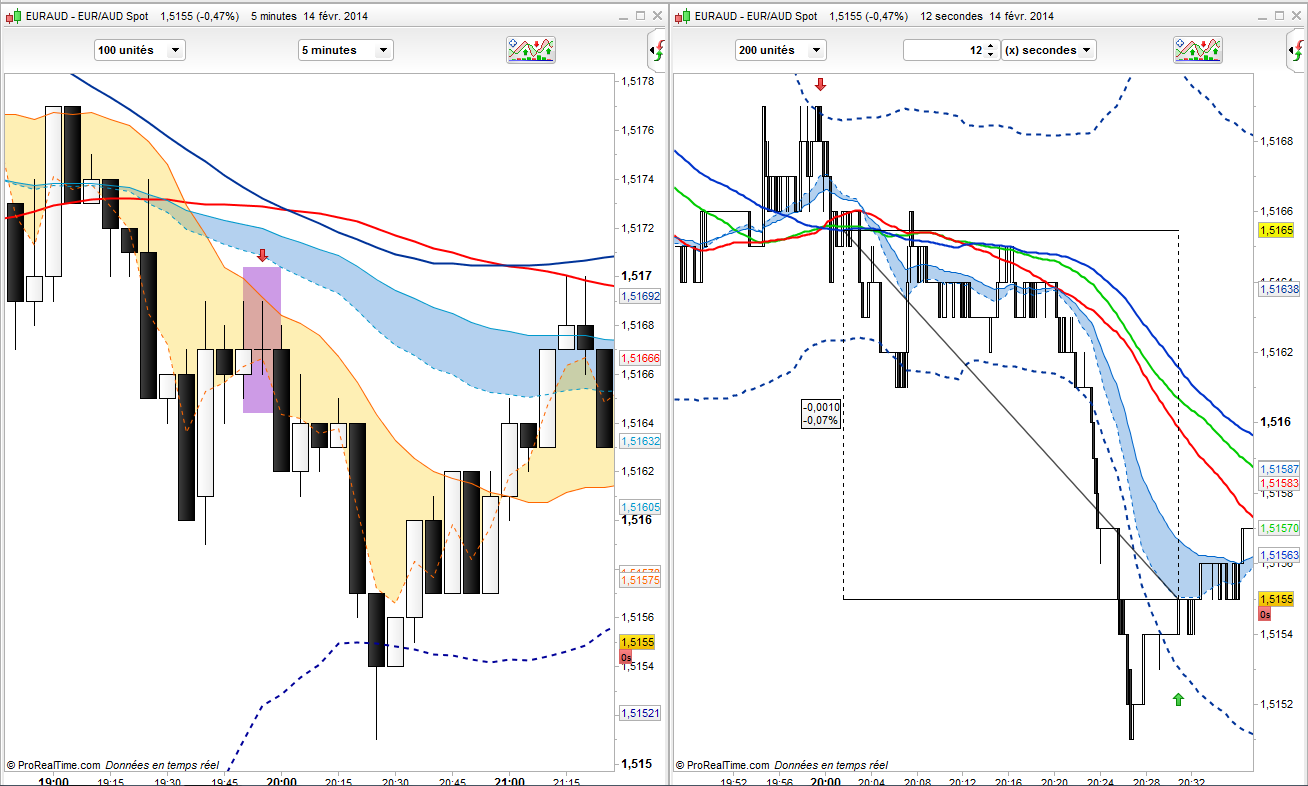Click the 1,51605 indicator value label
This screenshot has width=1308, height=786.
click(x=640, y=507)
